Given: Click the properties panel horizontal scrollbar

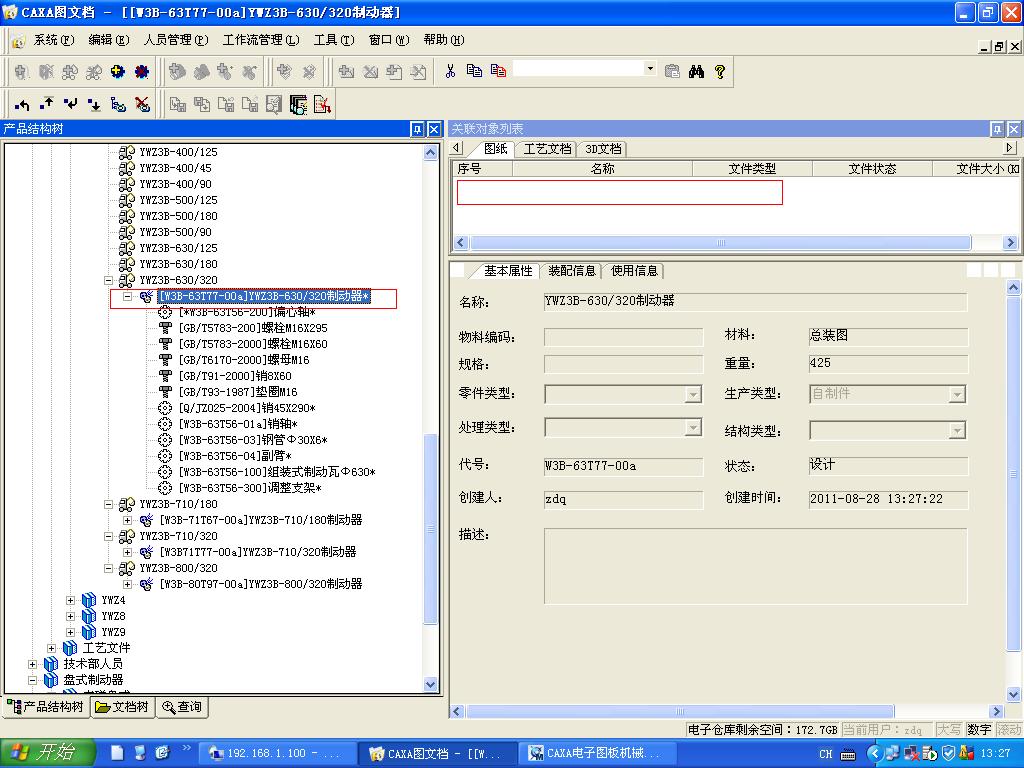Looking at the screenshot, I should pos(680,711).
